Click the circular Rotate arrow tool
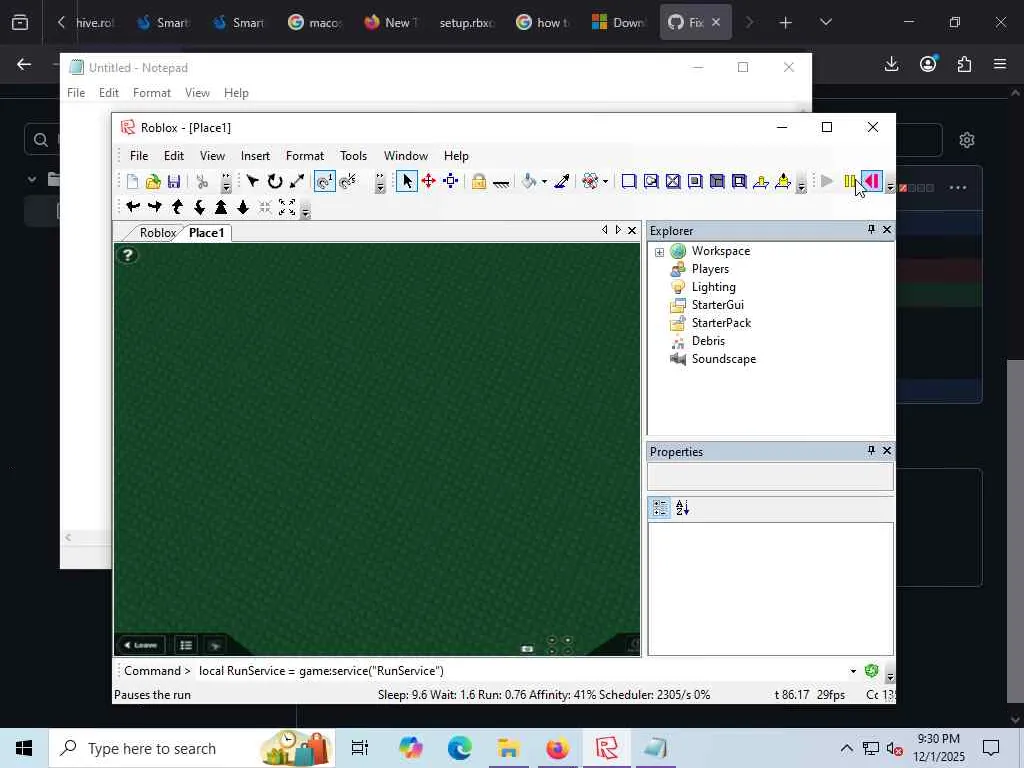 tap(275, 181)
